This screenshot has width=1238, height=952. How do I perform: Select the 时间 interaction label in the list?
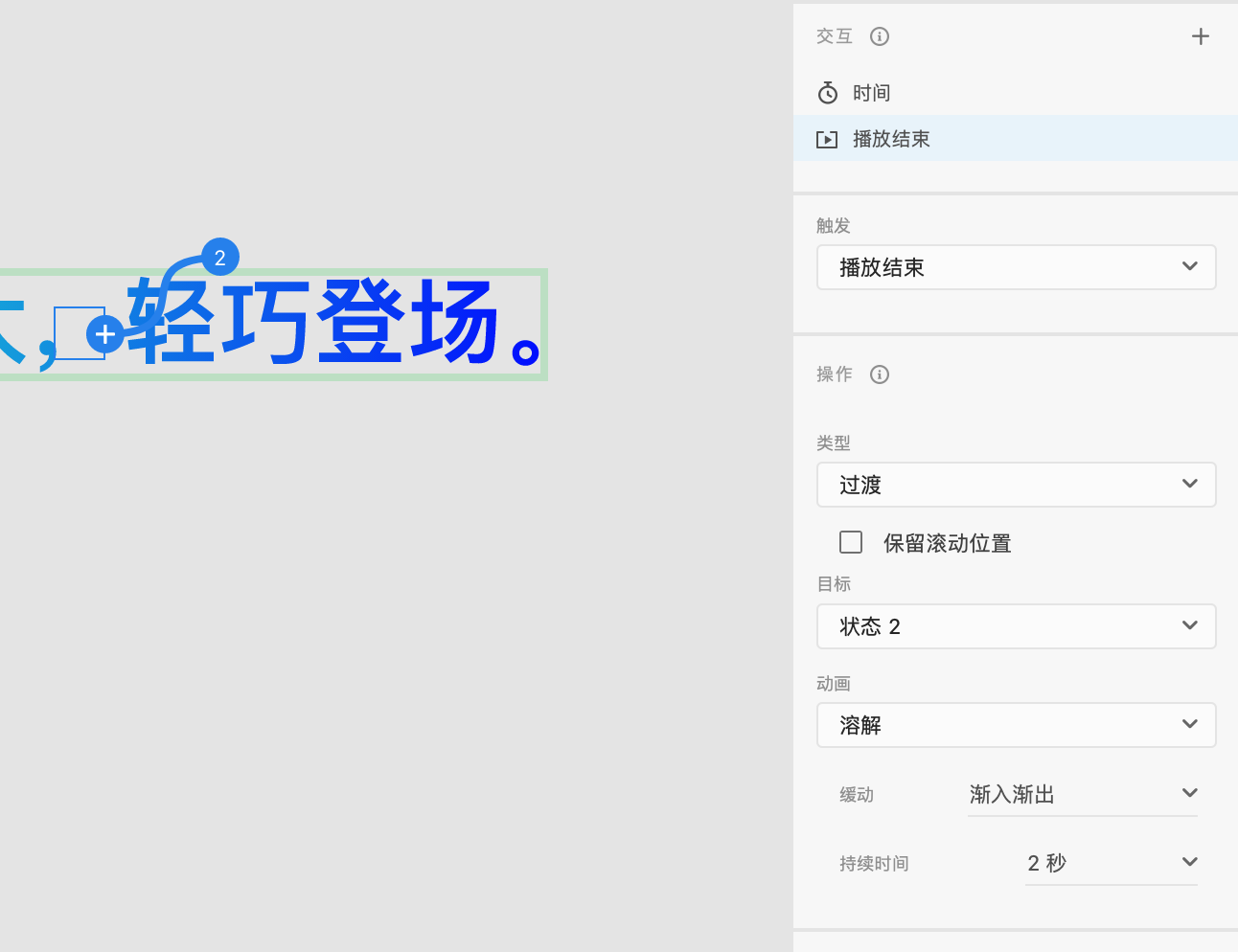click(871, 93)
